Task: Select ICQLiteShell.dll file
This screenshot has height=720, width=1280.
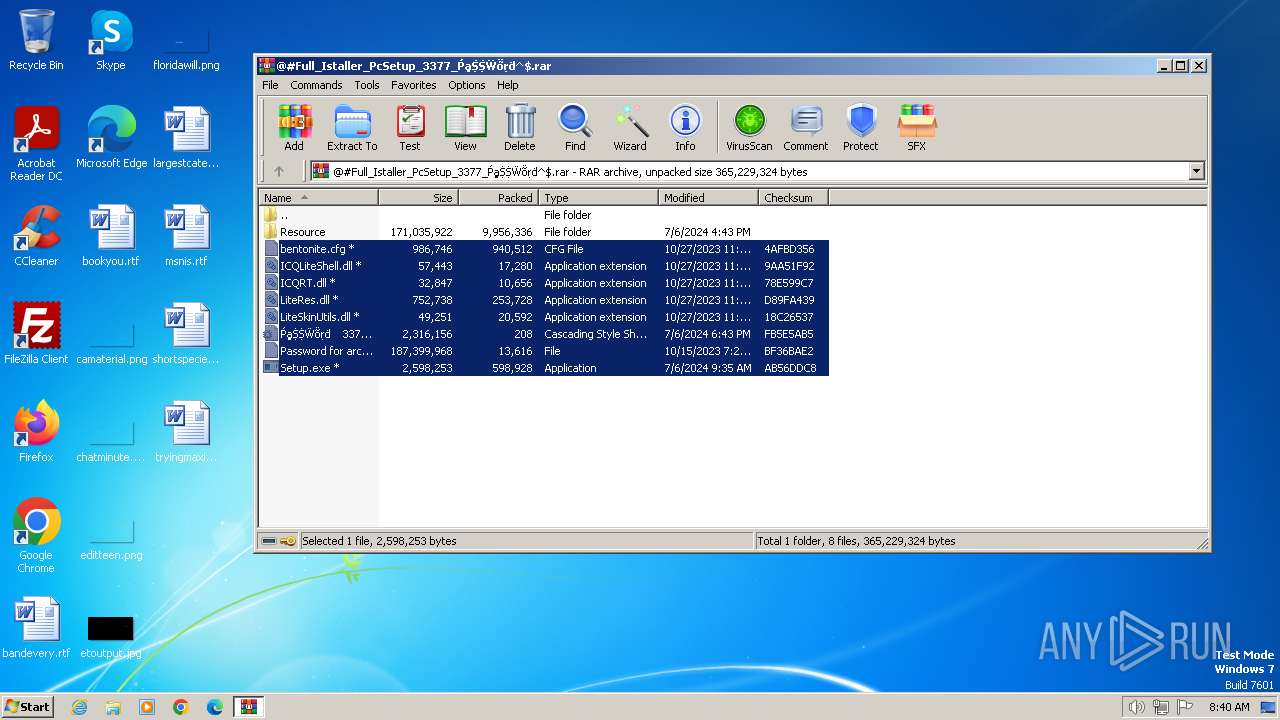Action: (544, 266)
